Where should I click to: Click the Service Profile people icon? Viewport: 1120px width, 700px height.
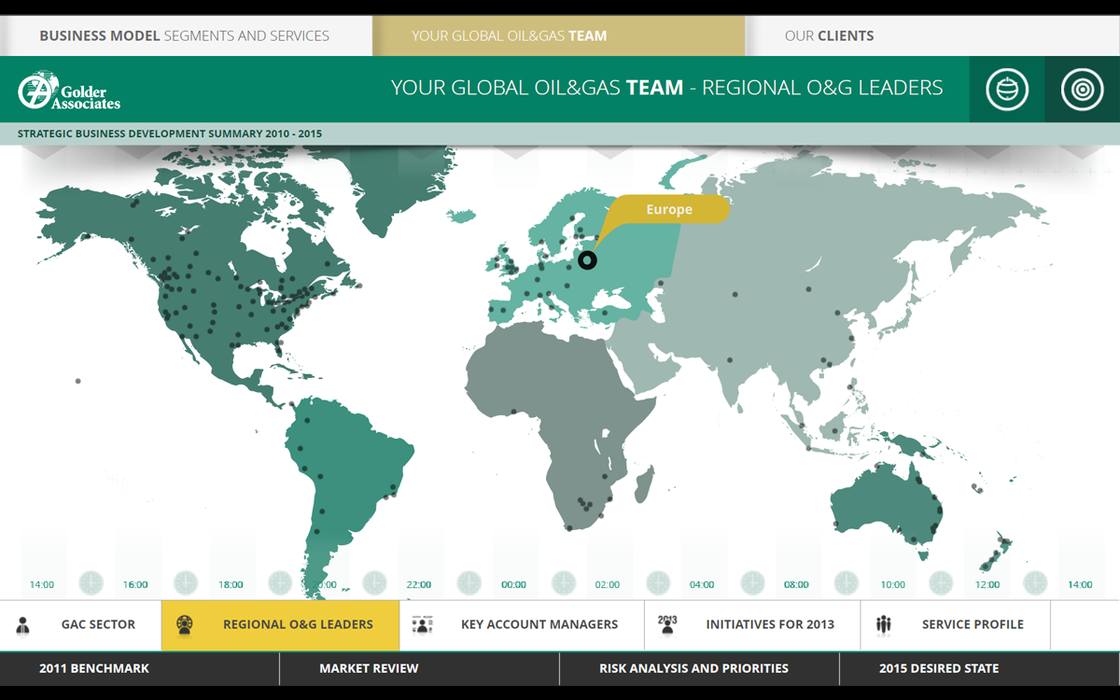883,625
